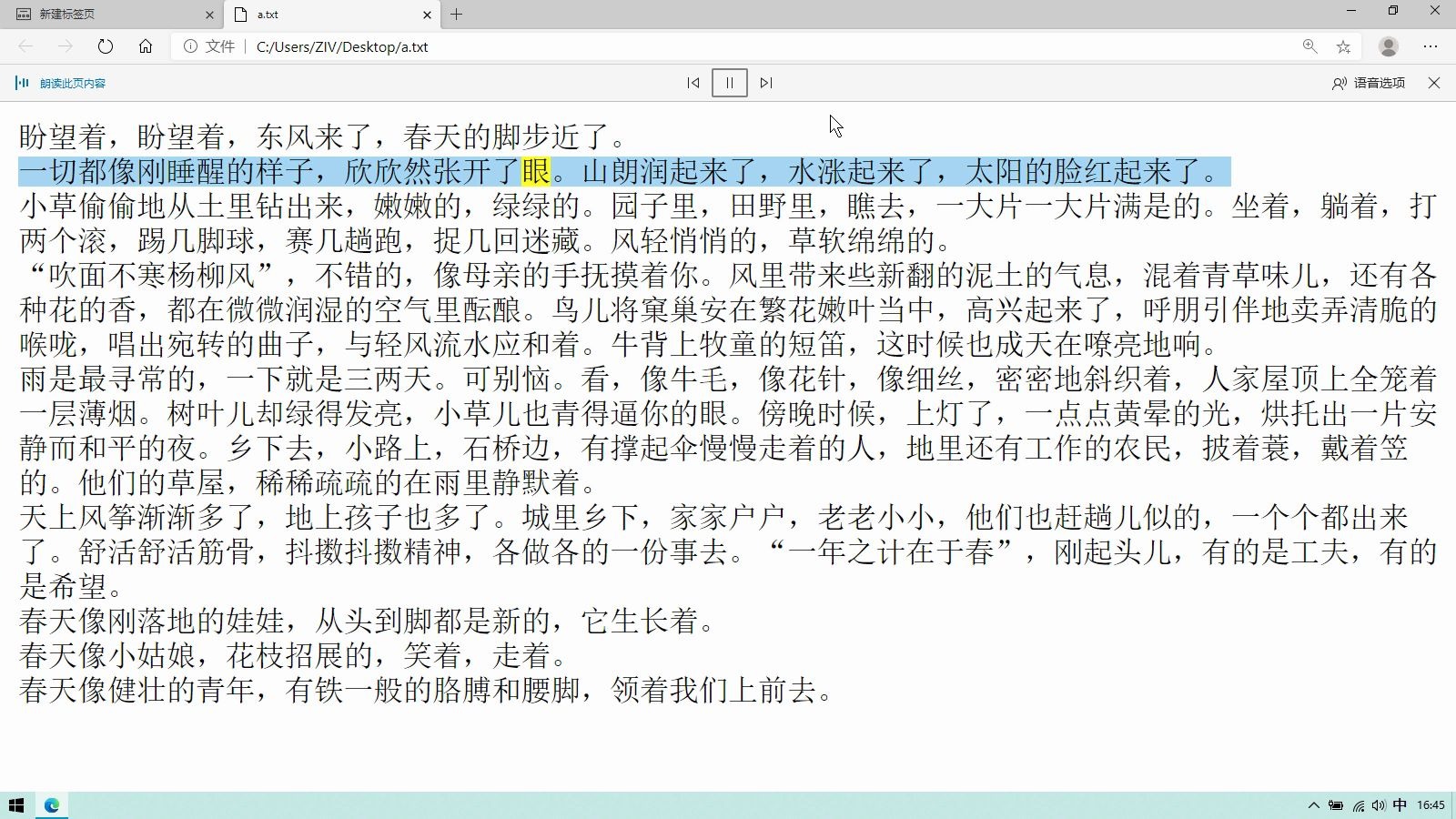
Task: Add this page to favorites
Action: tap(1343, 46)
